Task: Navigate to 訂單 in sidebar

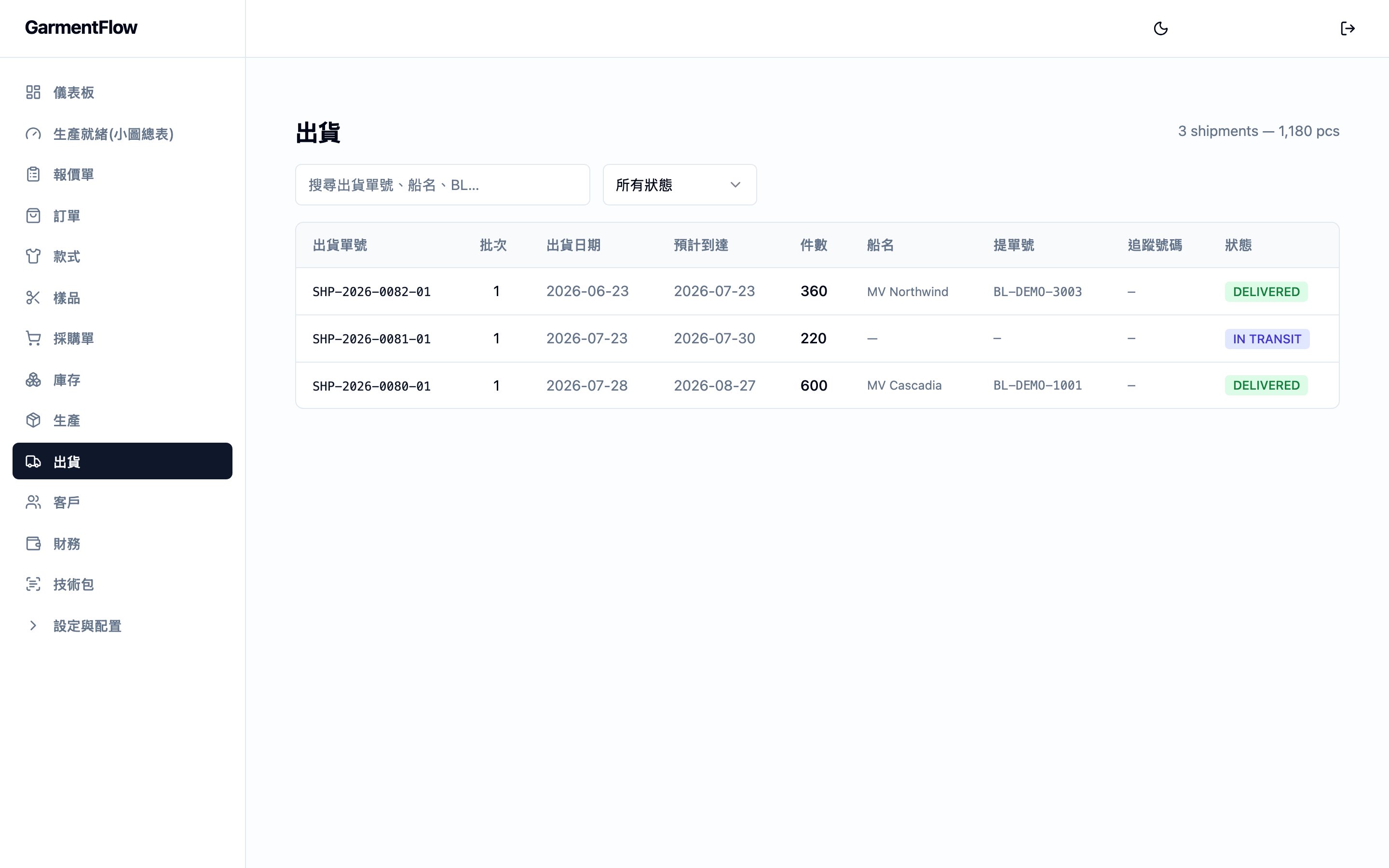Action: [122, 216]
